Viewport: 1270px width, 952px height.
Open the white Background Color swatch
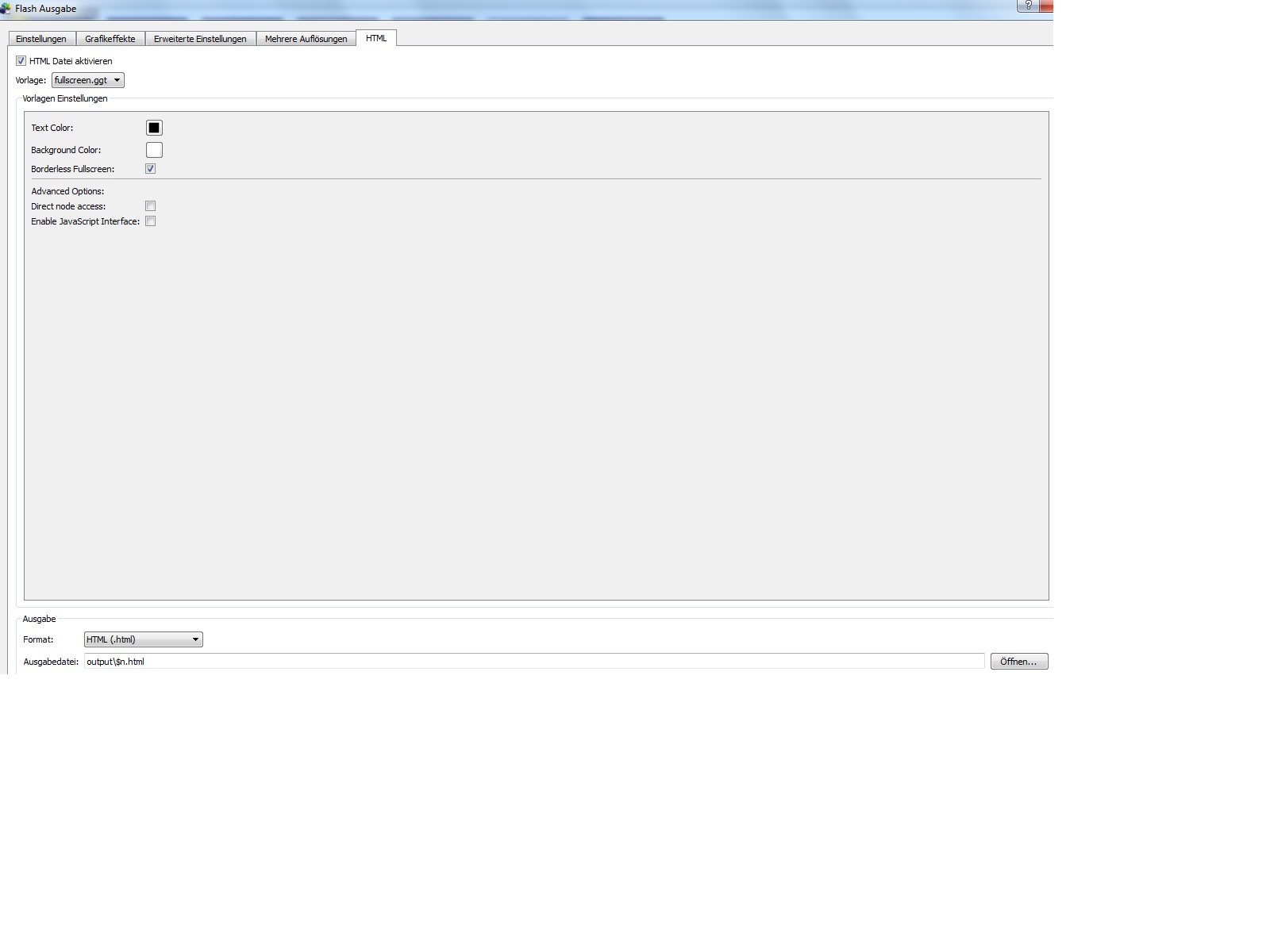[x=154, y=150]
